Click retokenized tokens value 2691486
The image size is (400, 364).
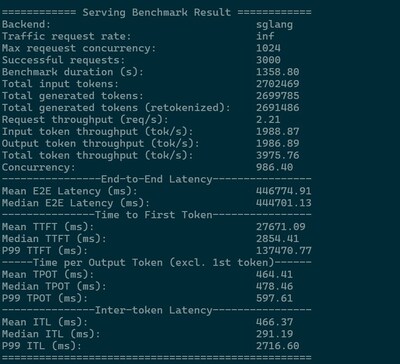click(x=278, y=108)
